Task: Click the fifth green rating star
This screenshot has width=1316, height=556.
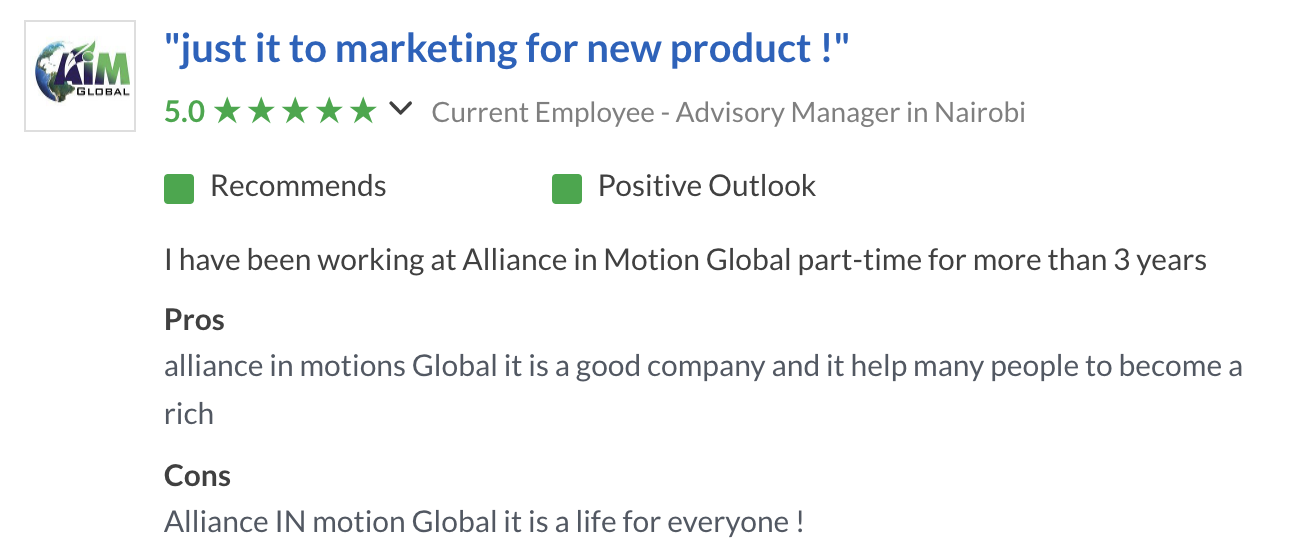Action: [x=364, y=110]
